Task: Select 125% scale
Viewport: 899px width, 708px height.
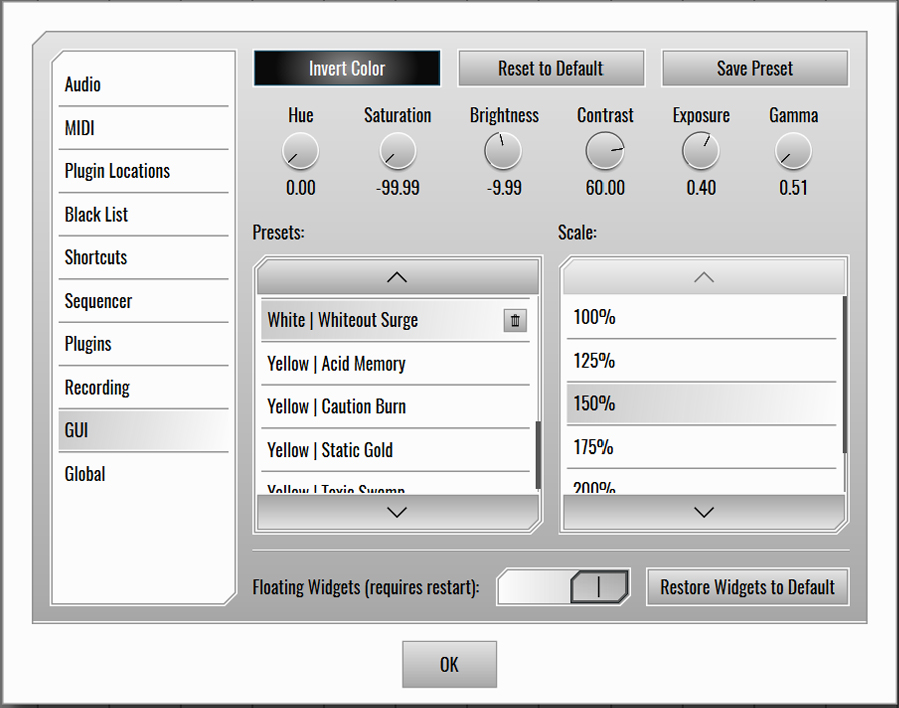Action: click(x=702, y=361)
